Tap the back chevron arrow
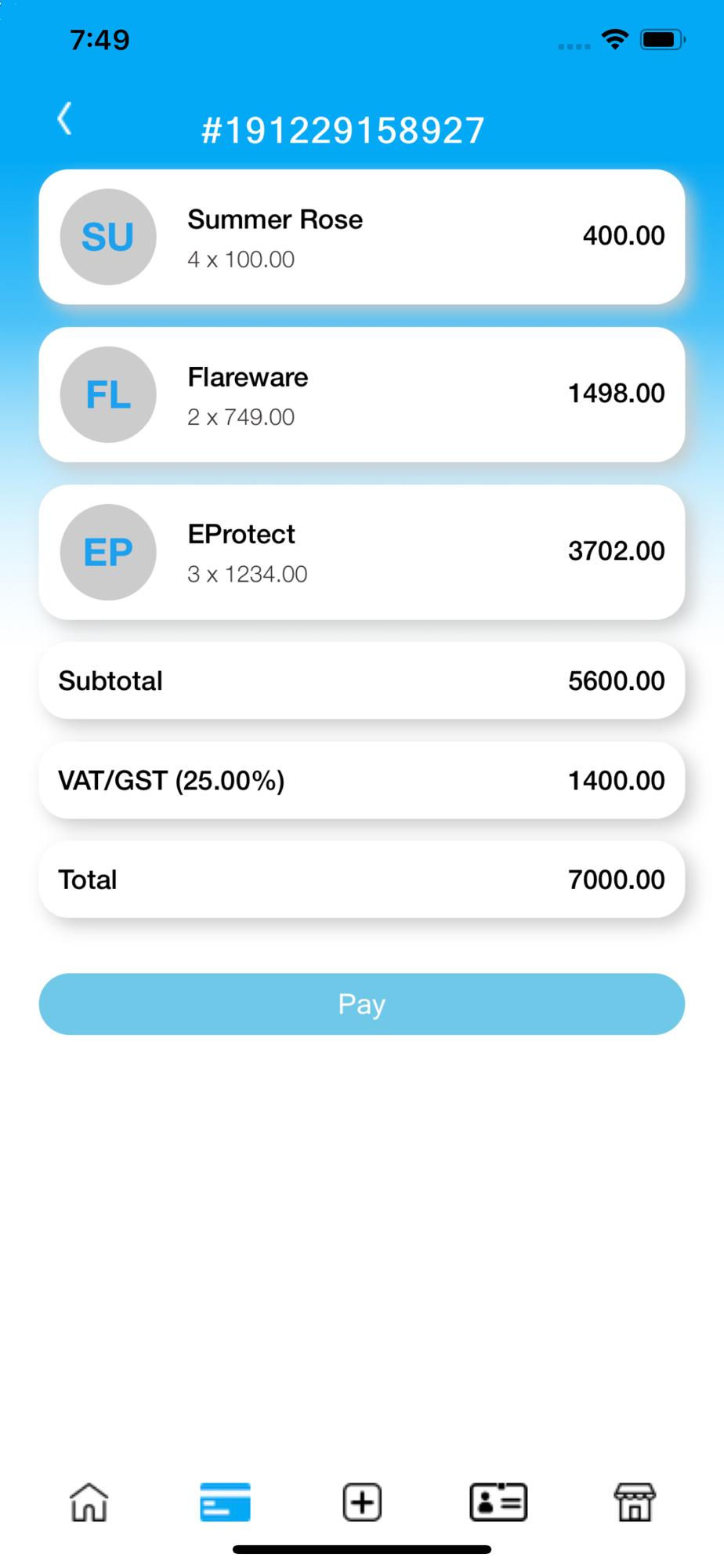The image size is (724, 1568). coord(65,118)
